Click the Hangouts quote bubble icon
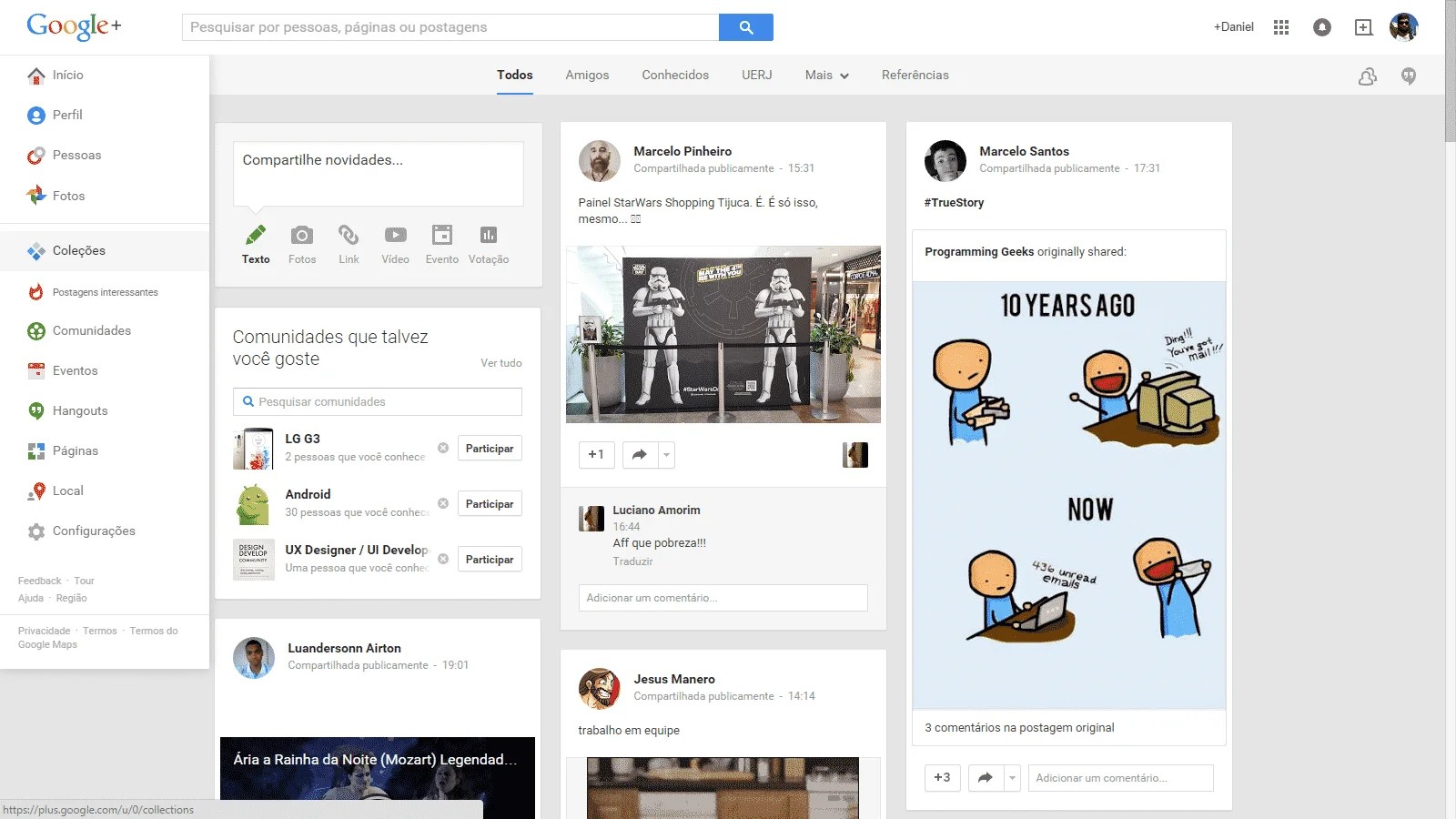 pos(36,411)
